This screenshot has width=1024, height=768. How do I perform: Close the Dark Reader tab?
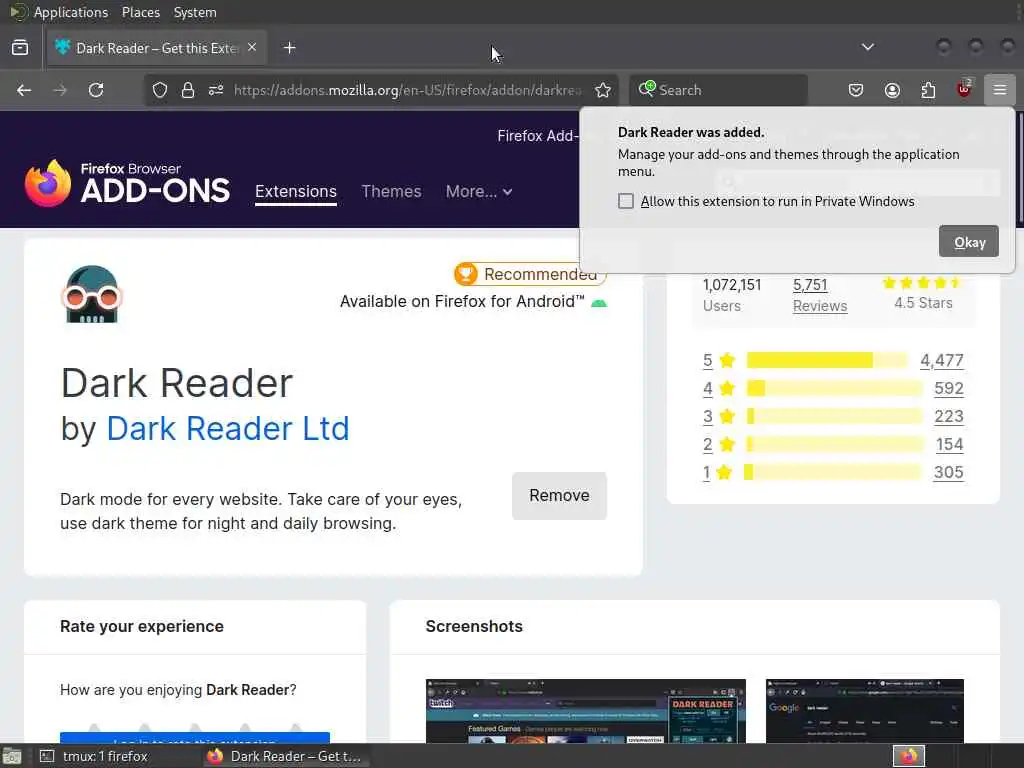tap(252, 48)
